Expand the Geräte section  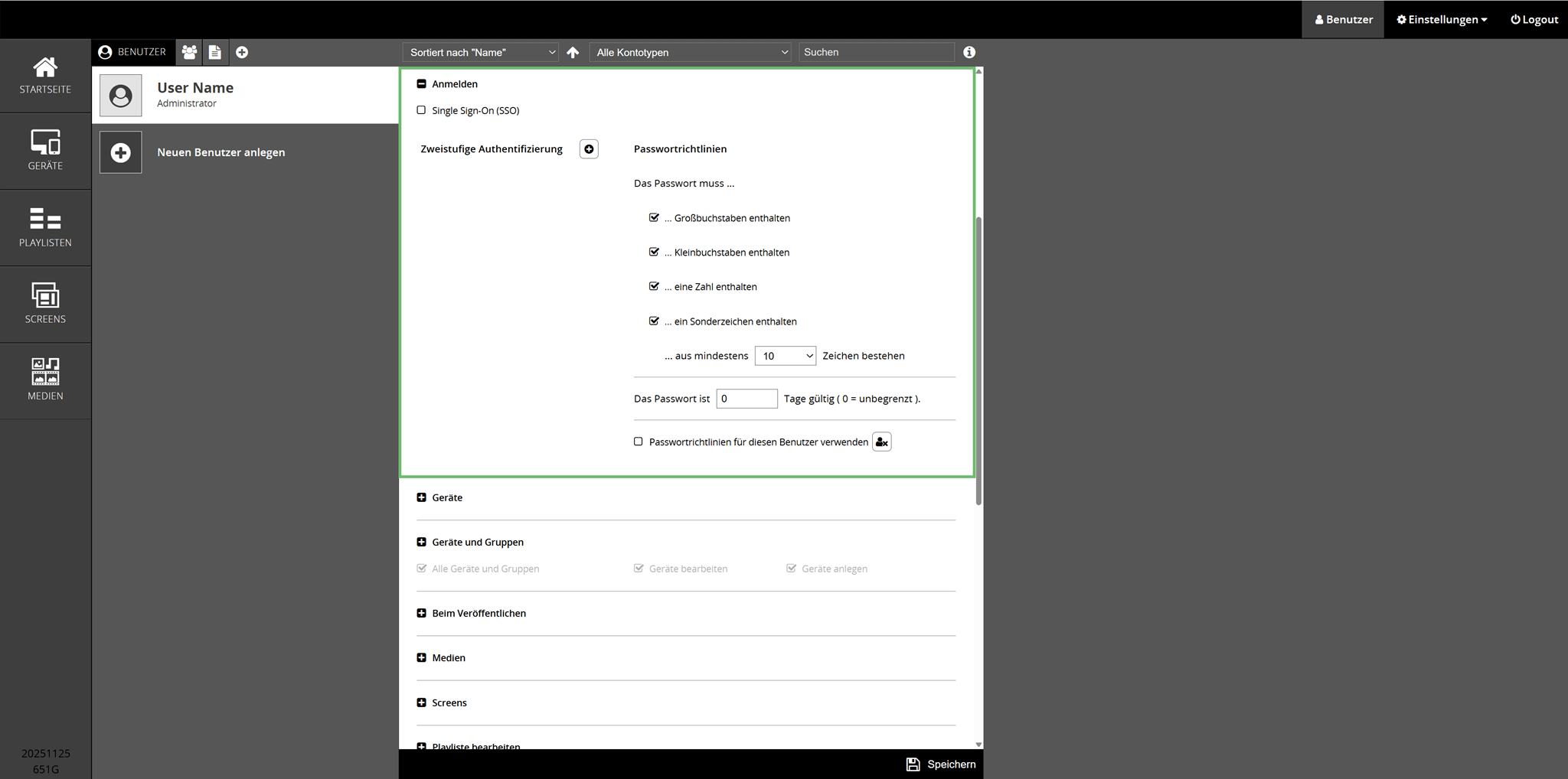pyautogui.click(x=421, y=497)
